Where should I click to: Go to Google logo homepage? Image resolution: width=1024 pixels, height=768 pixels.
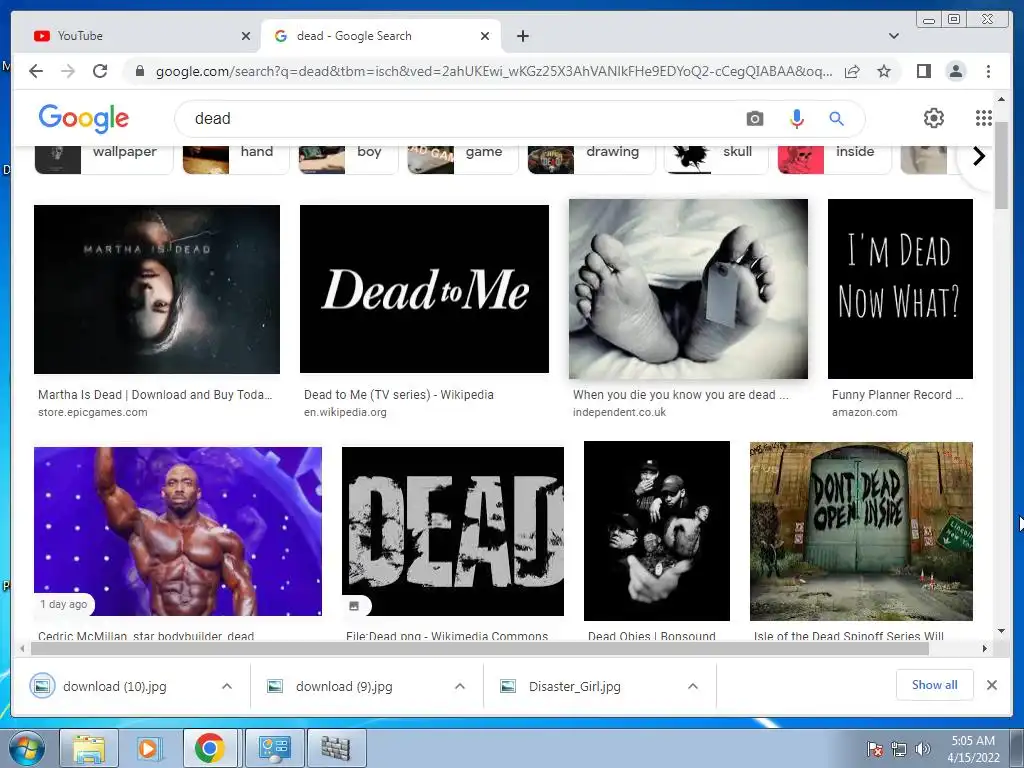[84, 118]
